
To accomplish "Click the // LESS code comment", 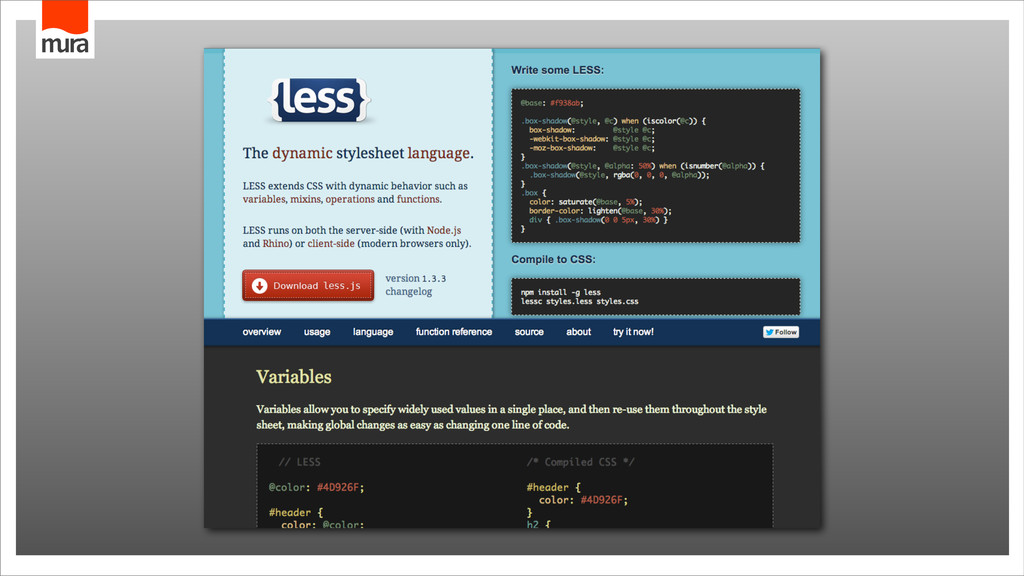I will tap(299, 462).
